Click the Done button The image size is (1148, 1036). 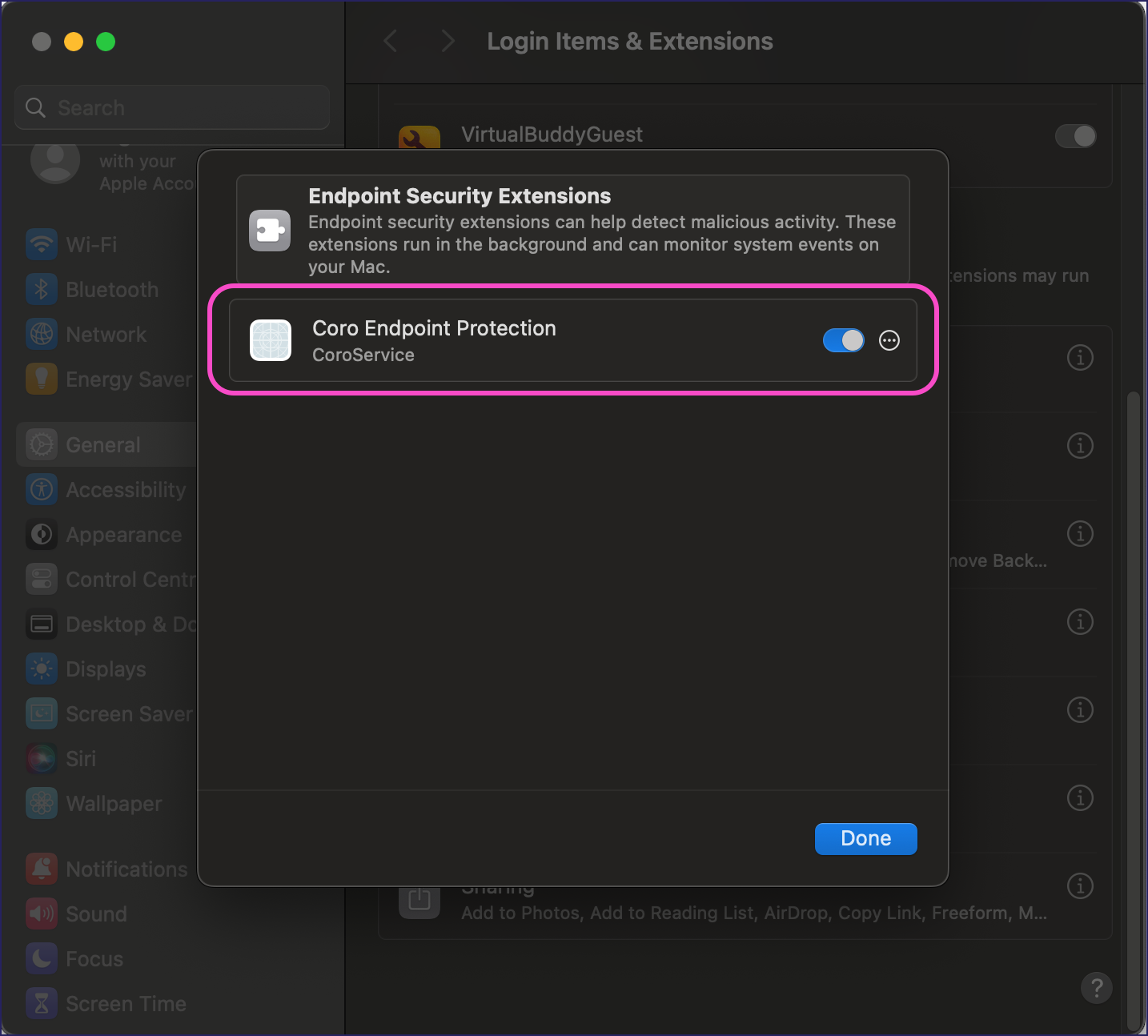pos(865,838)
